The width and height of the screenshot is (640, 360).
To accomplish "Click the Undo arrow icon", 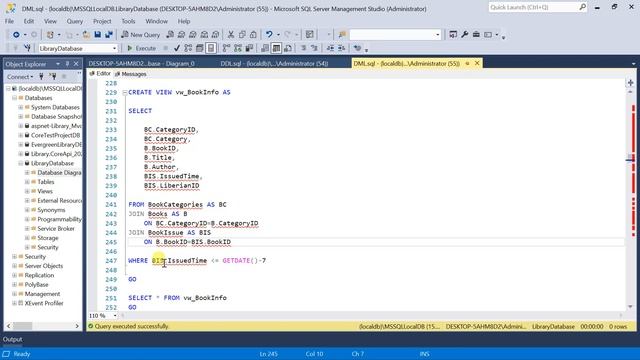I will [x=269, y=35].
